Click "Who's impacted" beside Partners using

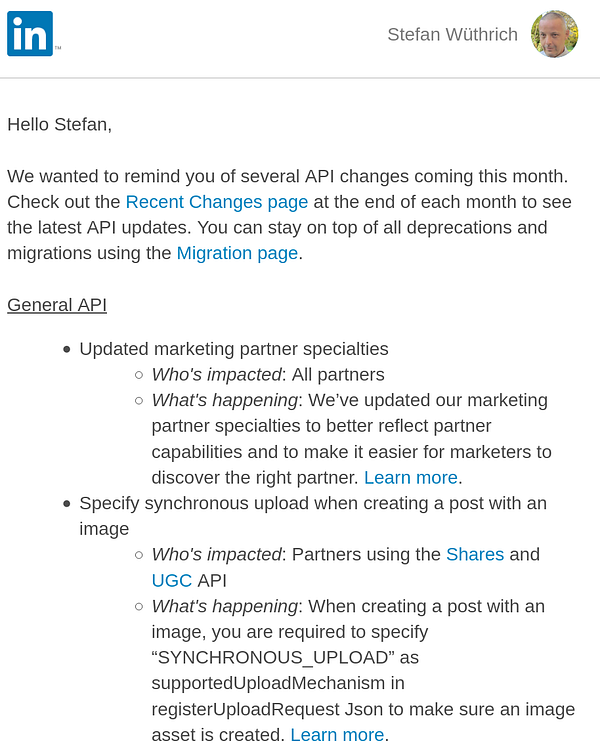coord(215,554)
